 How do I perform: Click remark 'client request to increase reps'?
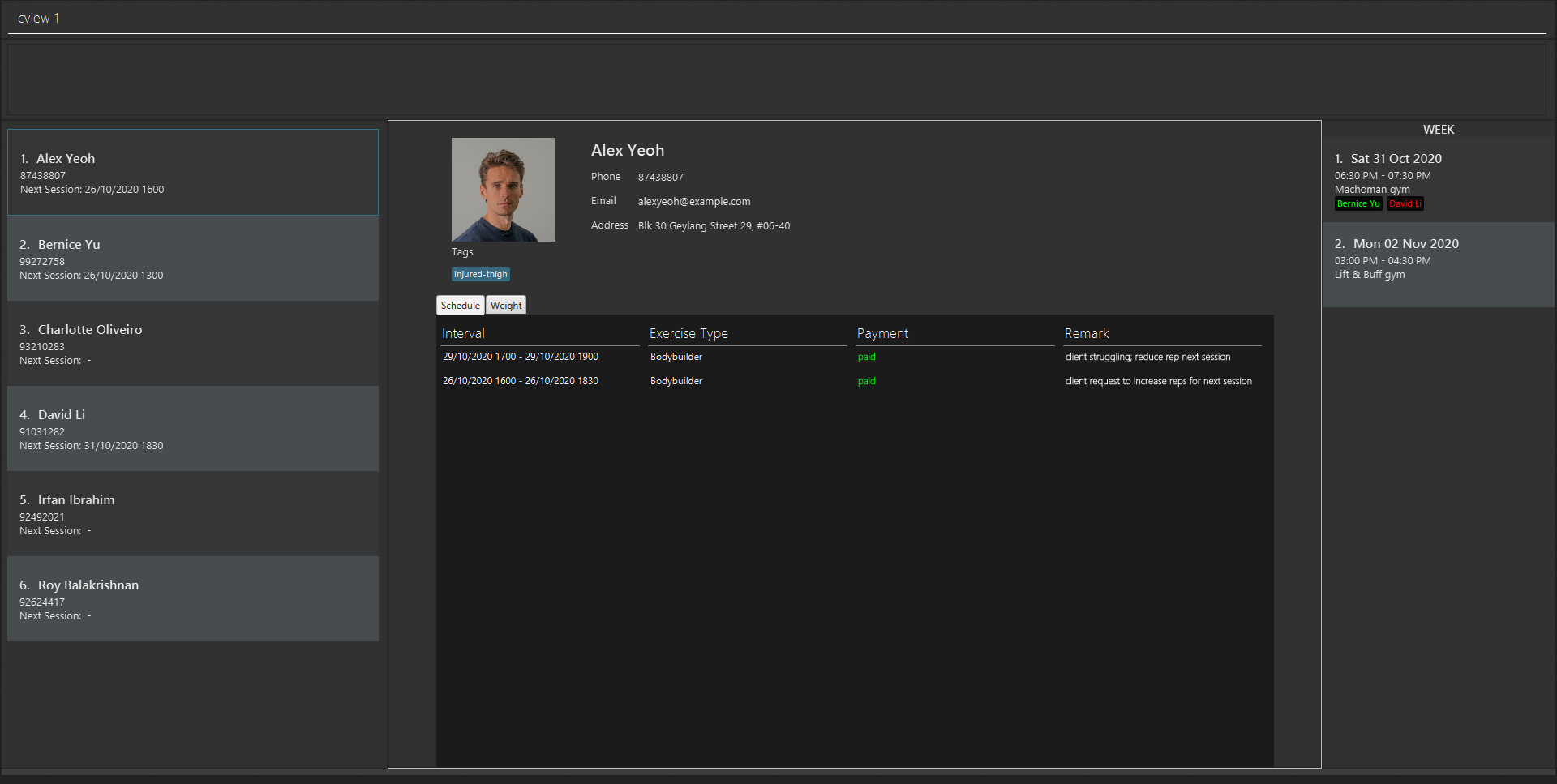click(x=1159, y=381)
